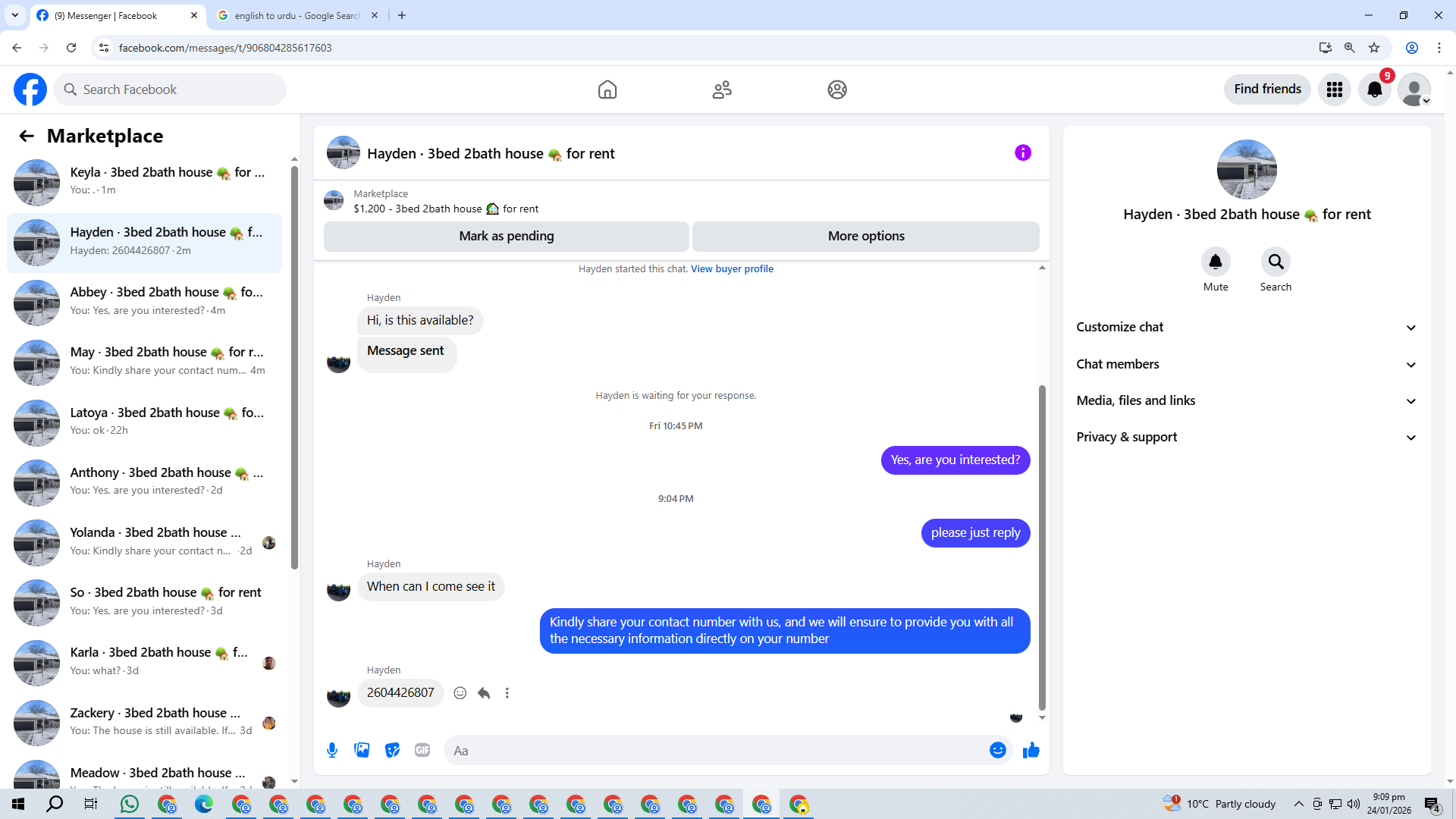
Task: Reply to Hayden's phone number message
Action: tap(484, 693)
